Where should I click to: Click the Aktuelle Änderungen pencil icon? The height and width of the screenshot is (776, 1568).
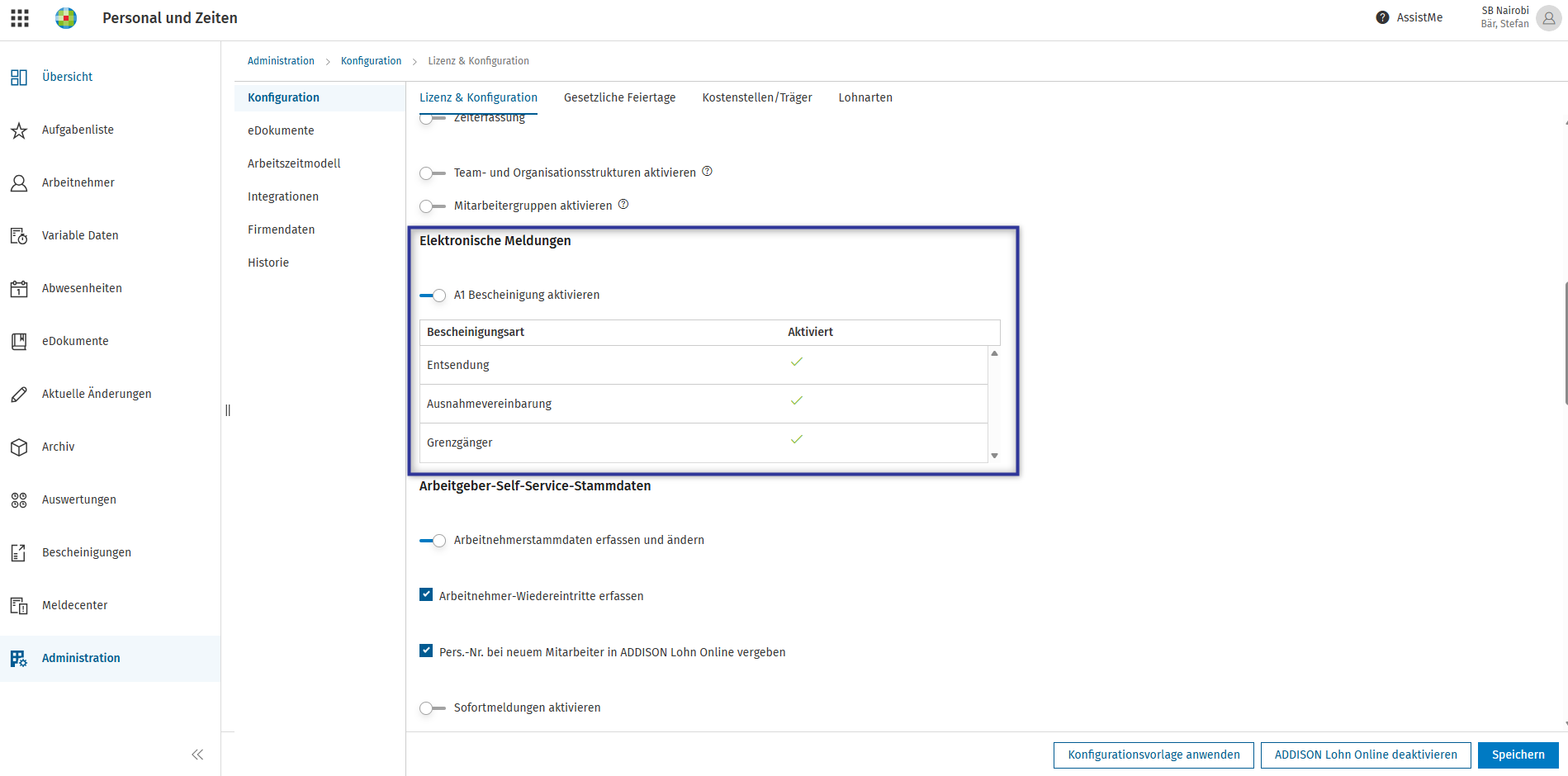19,395
